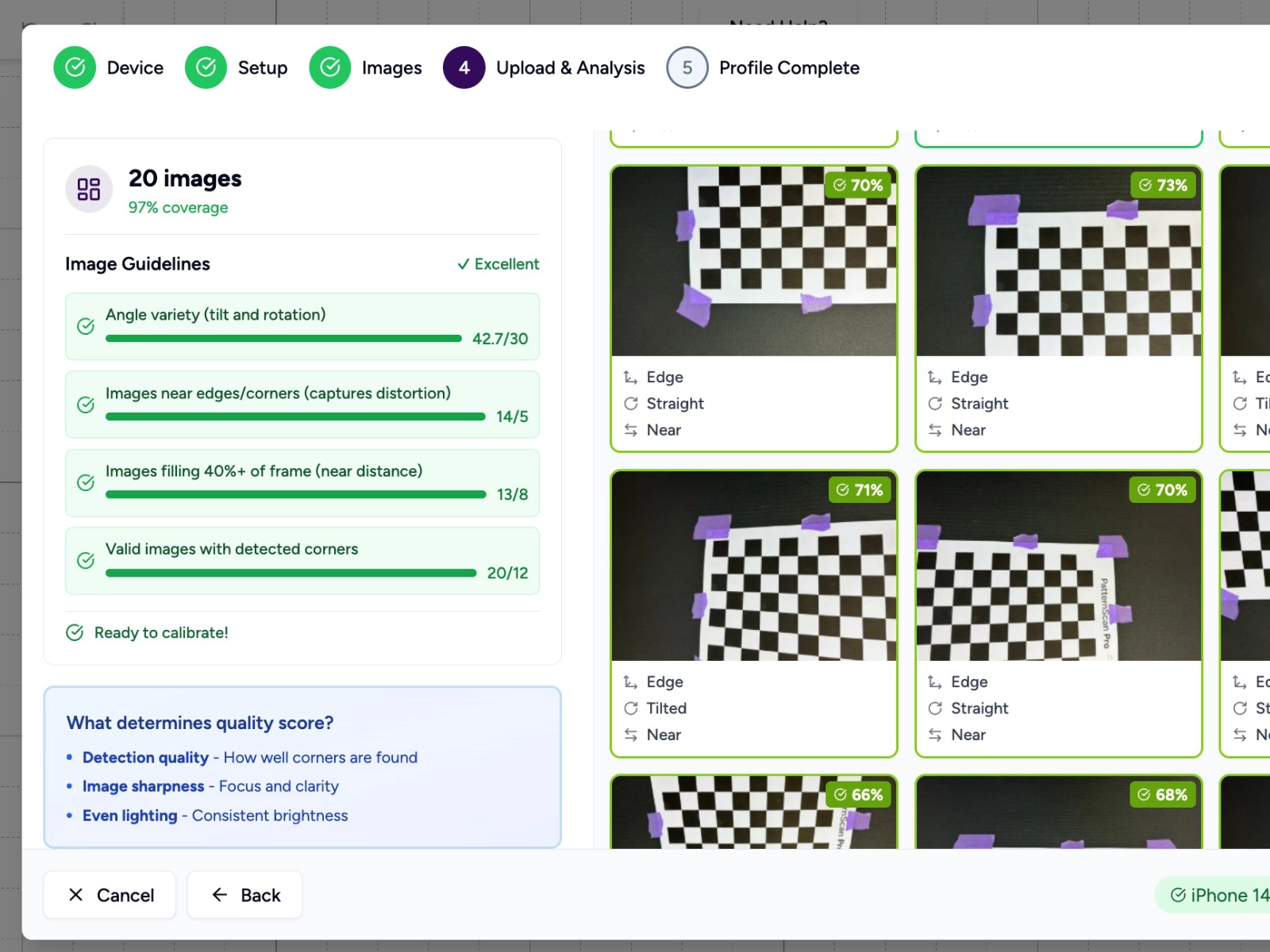Click the Images step checkmark icon
This screenshot has width=1270, height=952.
[330, 67]
